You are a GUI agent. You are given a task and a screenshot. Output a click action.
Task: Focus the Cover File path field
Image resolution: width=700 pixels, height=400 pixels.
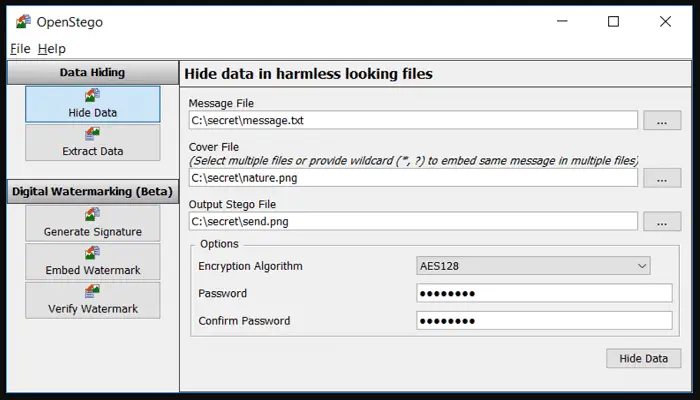[413, 178]
